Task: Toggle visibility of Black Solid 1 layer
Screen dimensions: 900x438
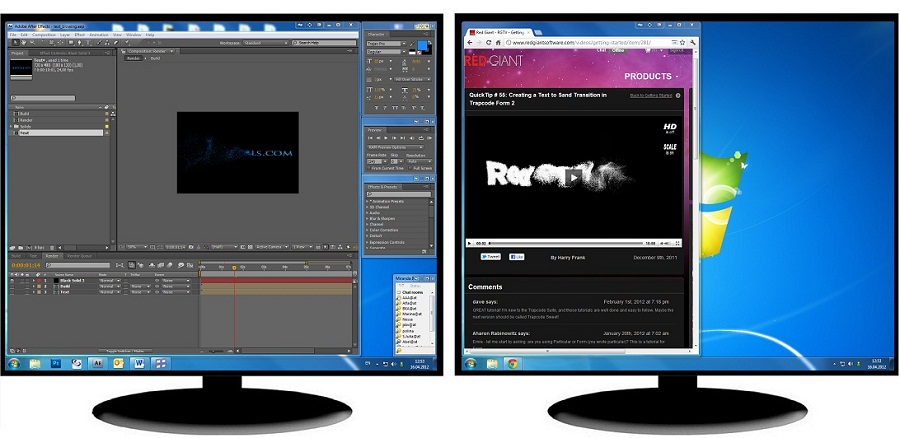Action: tap(12, 281)
